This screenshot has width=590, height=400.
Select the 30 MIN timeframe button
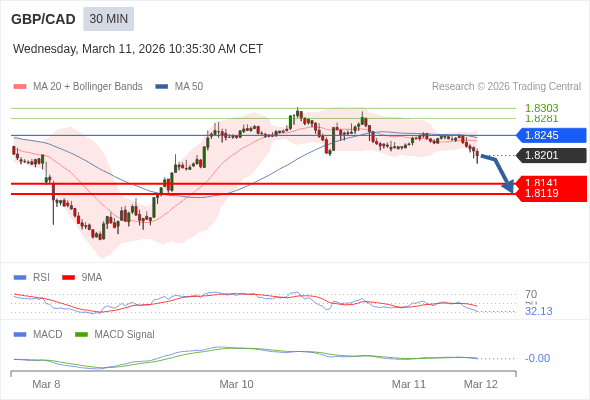[108, 19]
